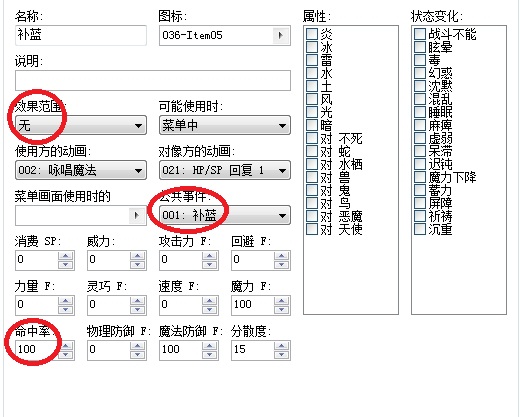Check the 炎 attribute checkbox
Screen dimensions: 520x417
(x=312, y=34)
